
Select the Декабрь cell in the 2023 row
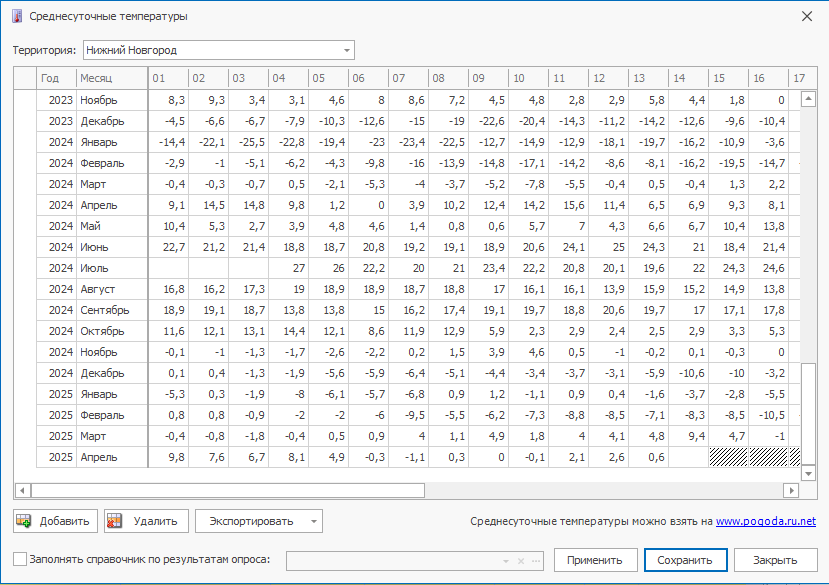tap(112, 121)
